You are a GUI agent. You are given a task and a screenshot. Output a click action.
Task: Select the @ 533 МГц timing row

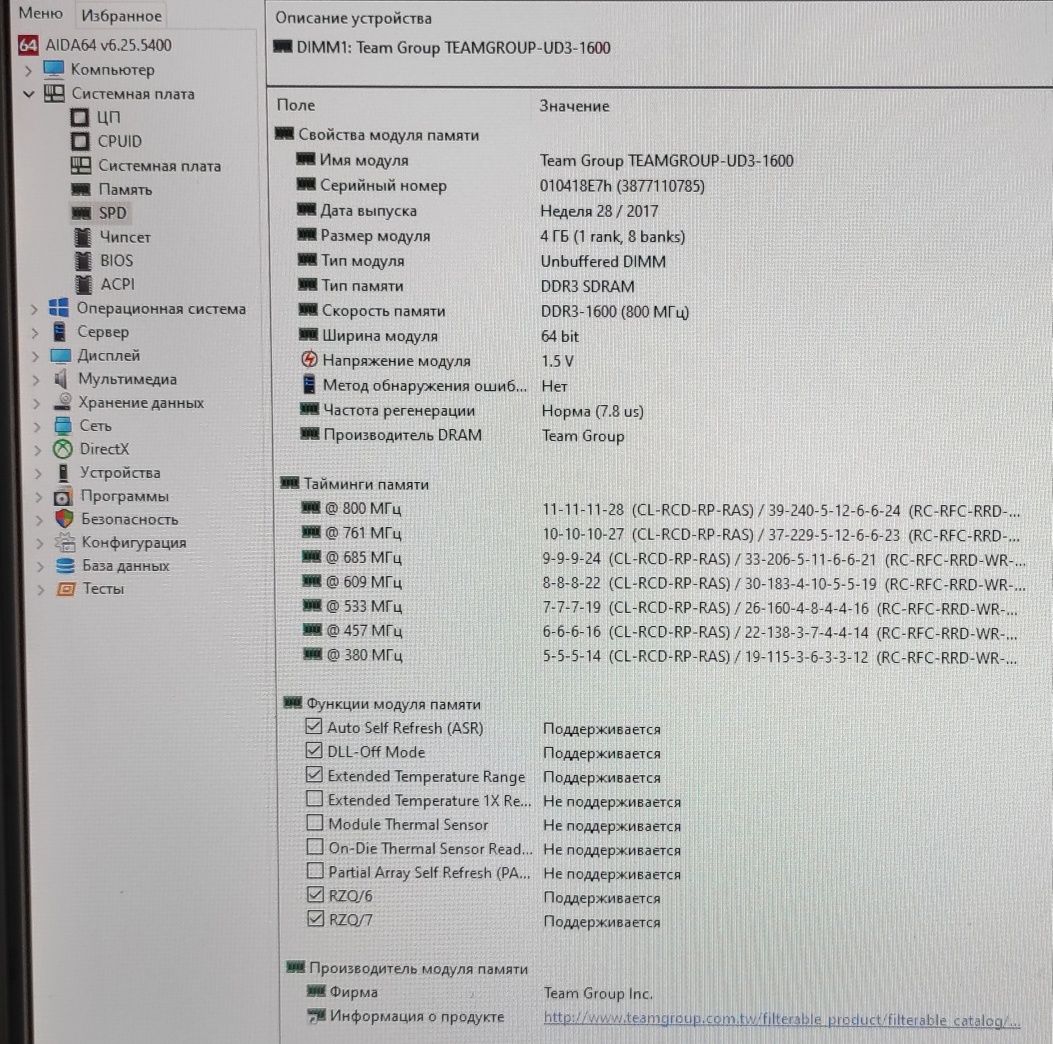(659, 607)
